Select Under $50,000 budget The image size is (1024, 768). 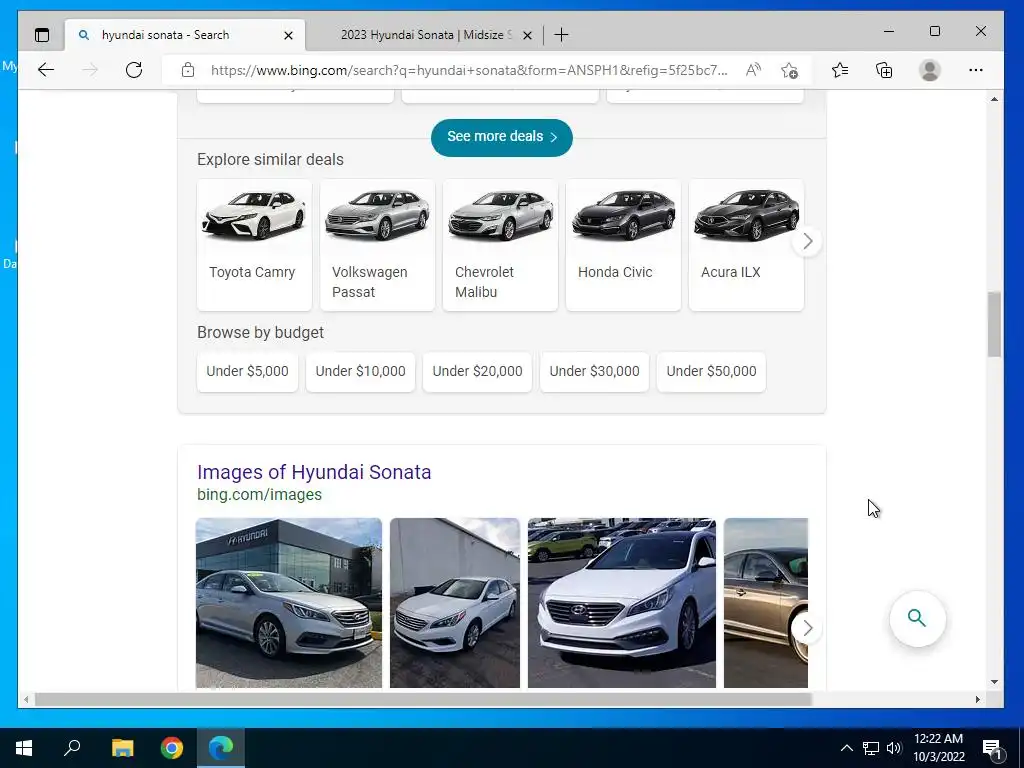(x=711, y=372)
